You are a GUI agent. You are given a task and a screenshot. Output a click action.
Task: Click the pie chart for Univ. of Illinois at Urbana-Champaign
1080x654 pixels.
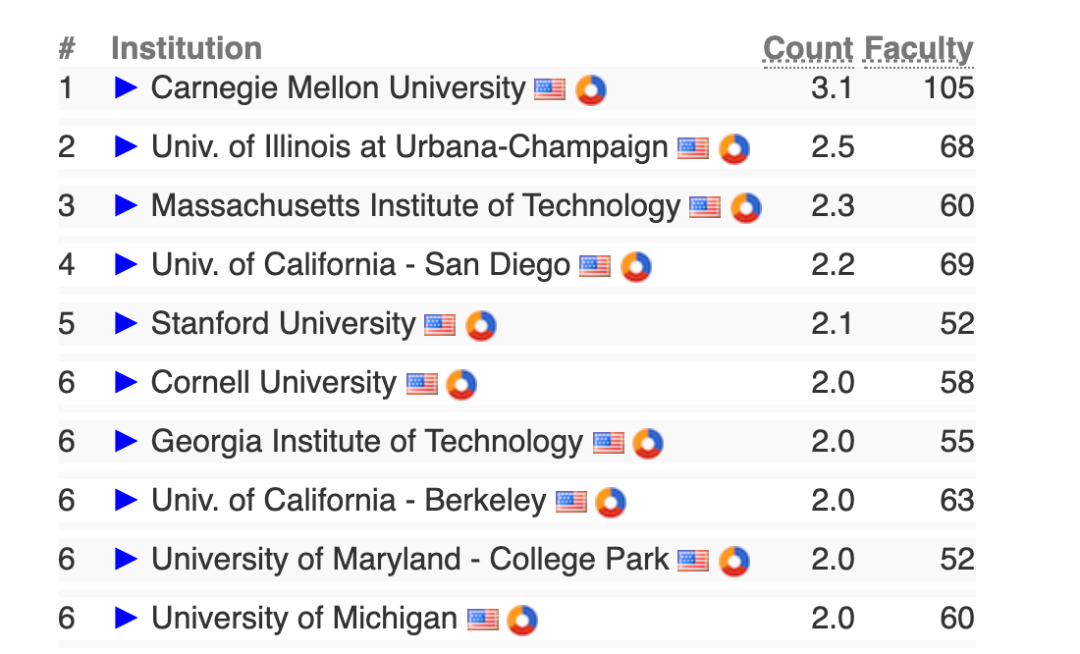[734, 148]
